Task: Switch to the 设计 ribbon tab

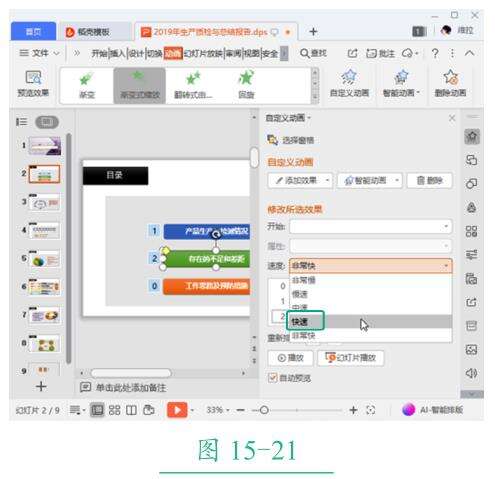Action: pos(136,53)
